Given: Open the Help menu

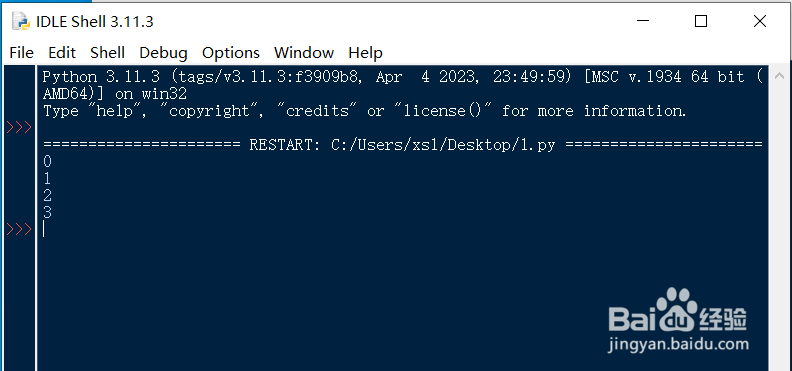Looking at the screenshot, I should click(365, 52).
